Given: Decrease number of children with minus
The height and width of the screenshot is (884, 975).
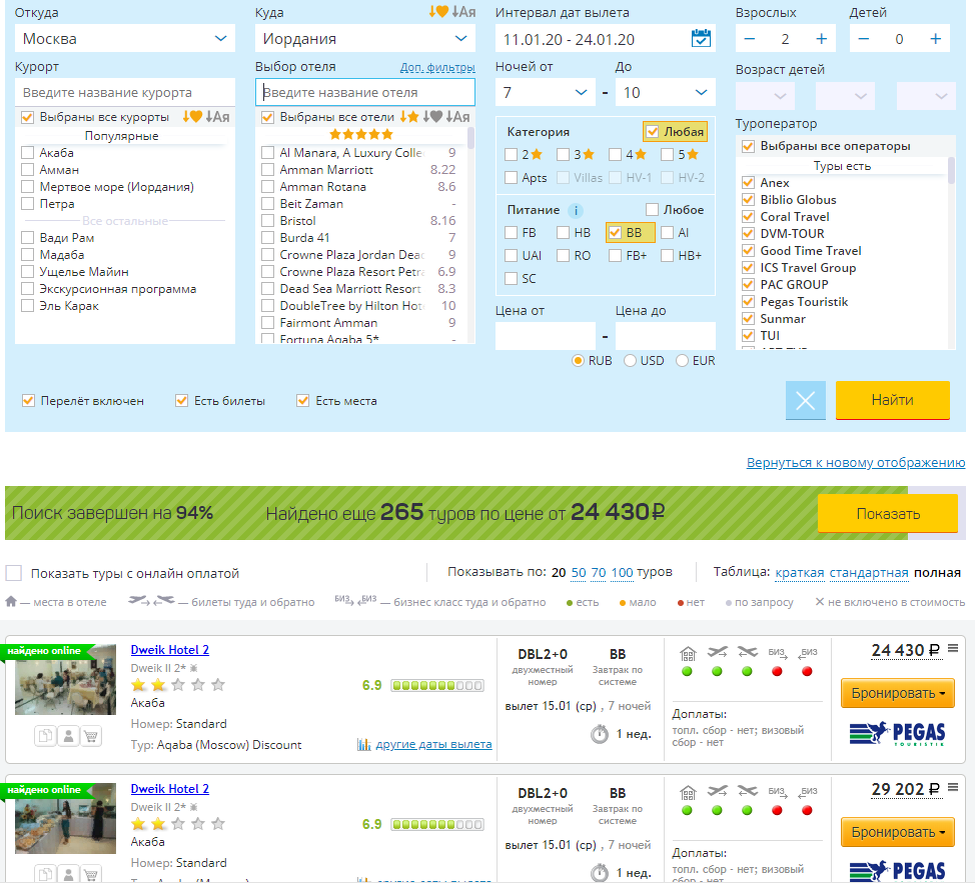Looking at the screenshot, I should [864, 39].
